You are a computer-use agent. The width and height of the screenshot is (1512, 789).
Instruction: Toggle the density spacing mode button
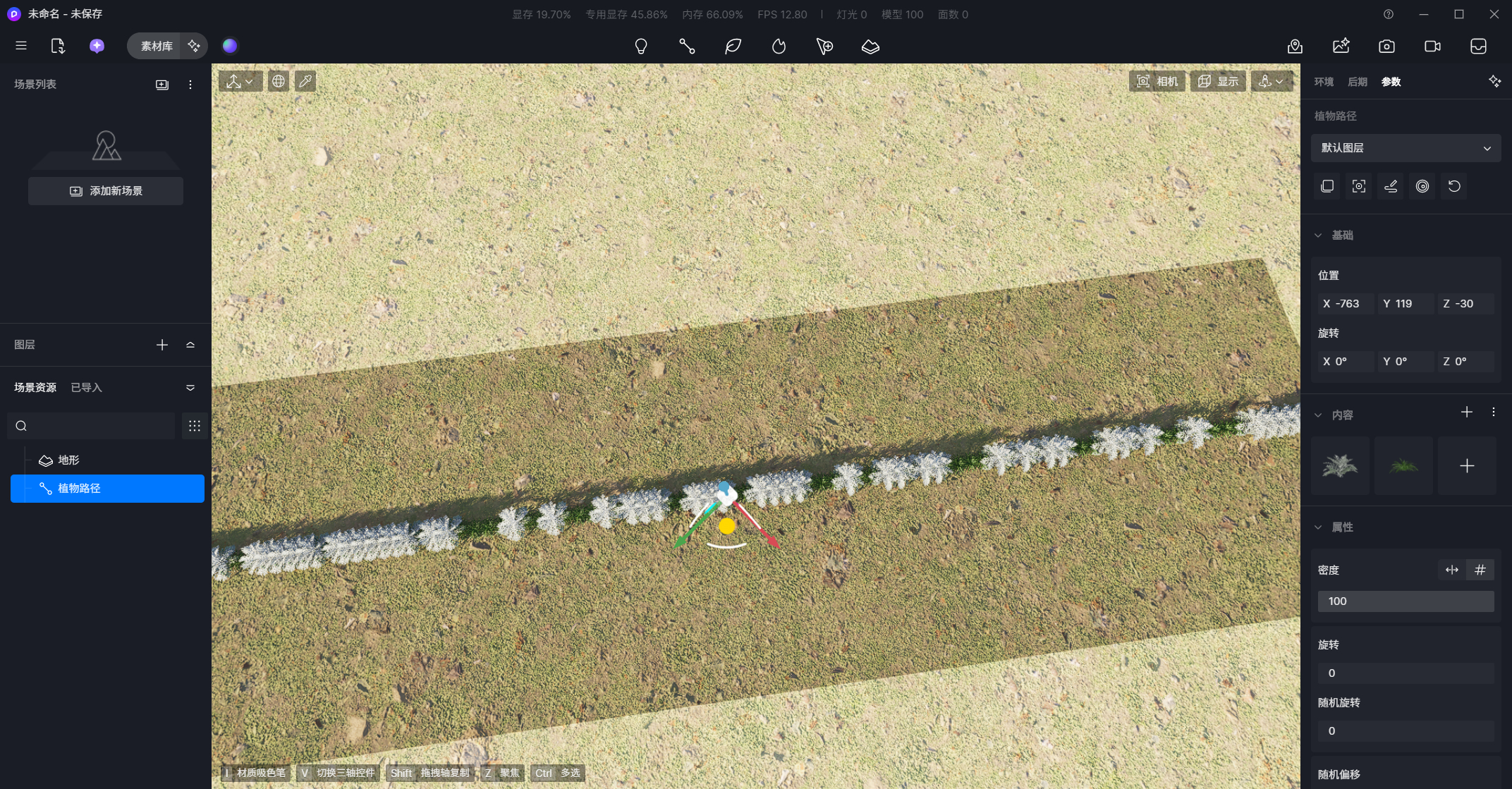click(x=1451, y=570)
